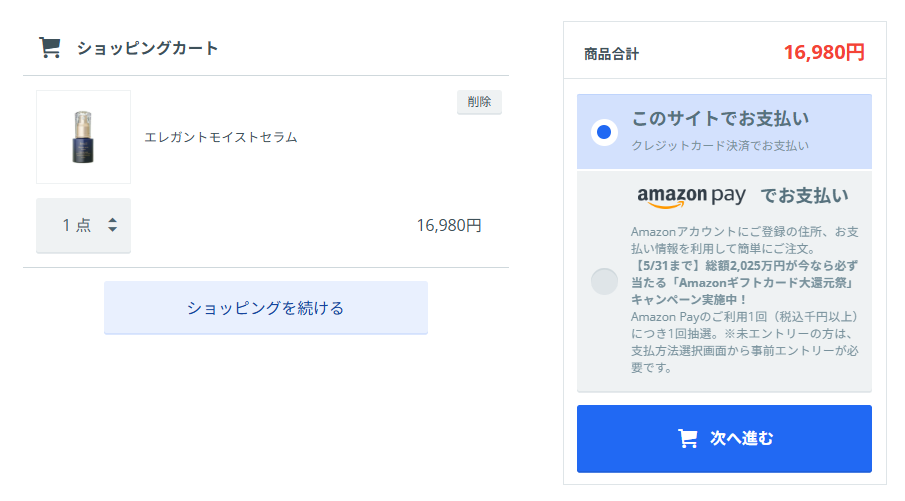Click the shopping cart icon in the header
Screen dimensions: 905x501
point(50,48)
